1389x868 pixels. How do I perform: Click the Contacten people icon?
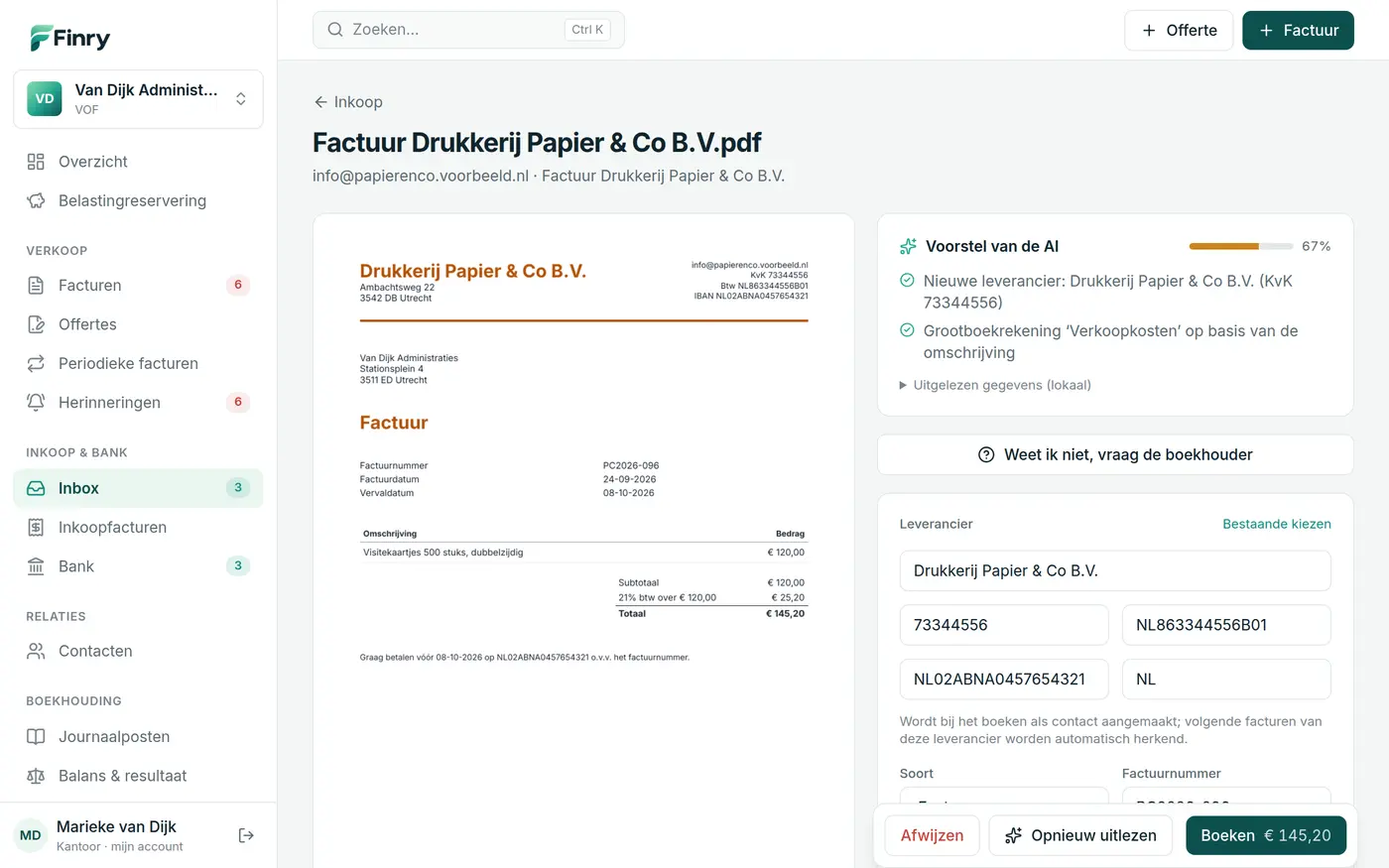pos(36,651)
